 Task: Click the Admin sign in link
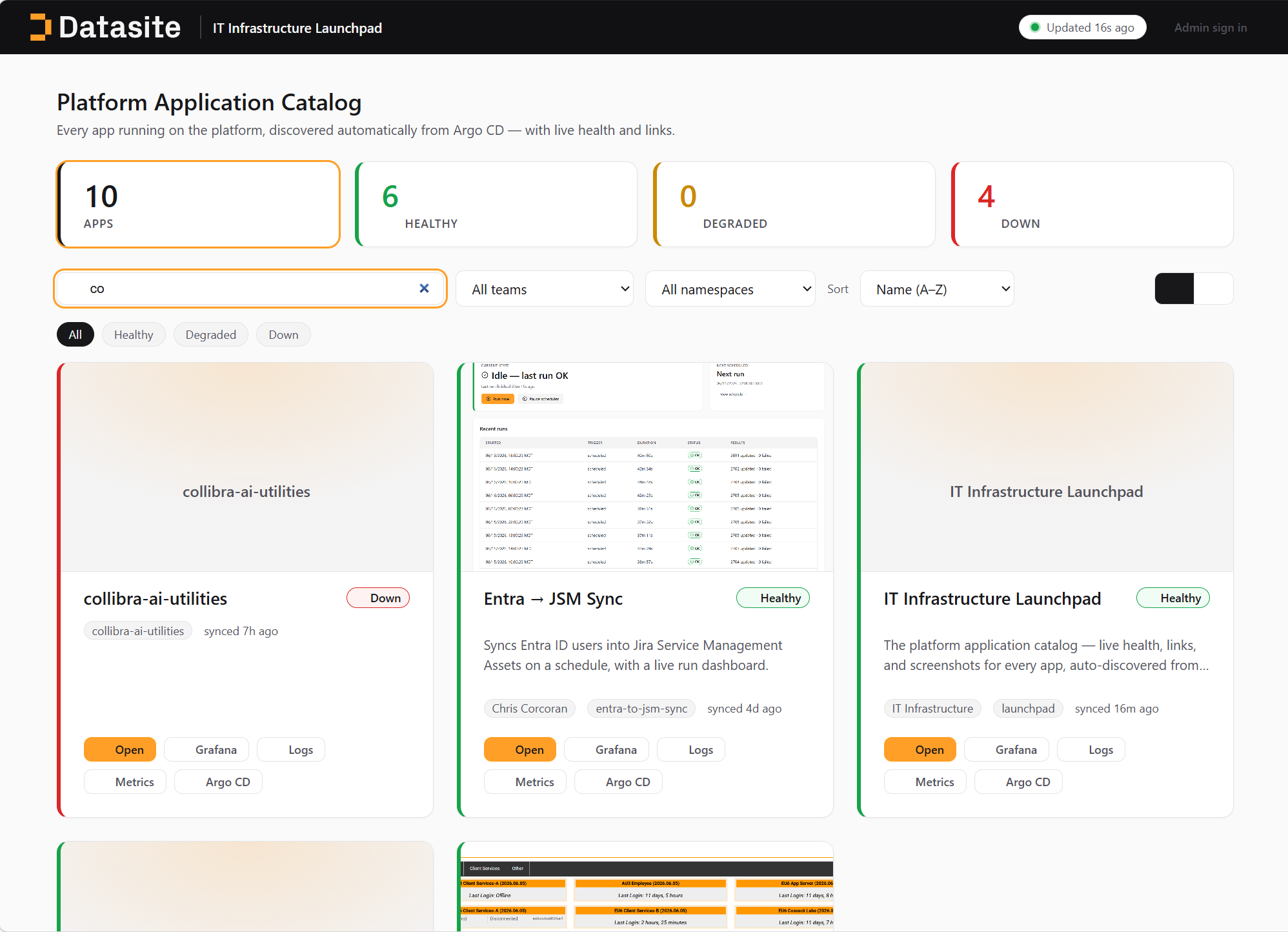click(1210, 27)
